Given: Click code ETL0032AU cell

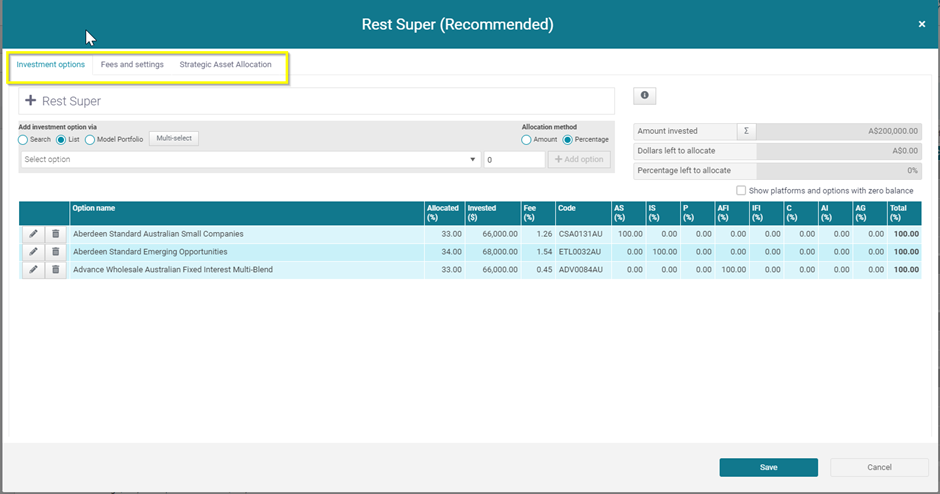Looking at the screenshot, I should tap(583, 252).
